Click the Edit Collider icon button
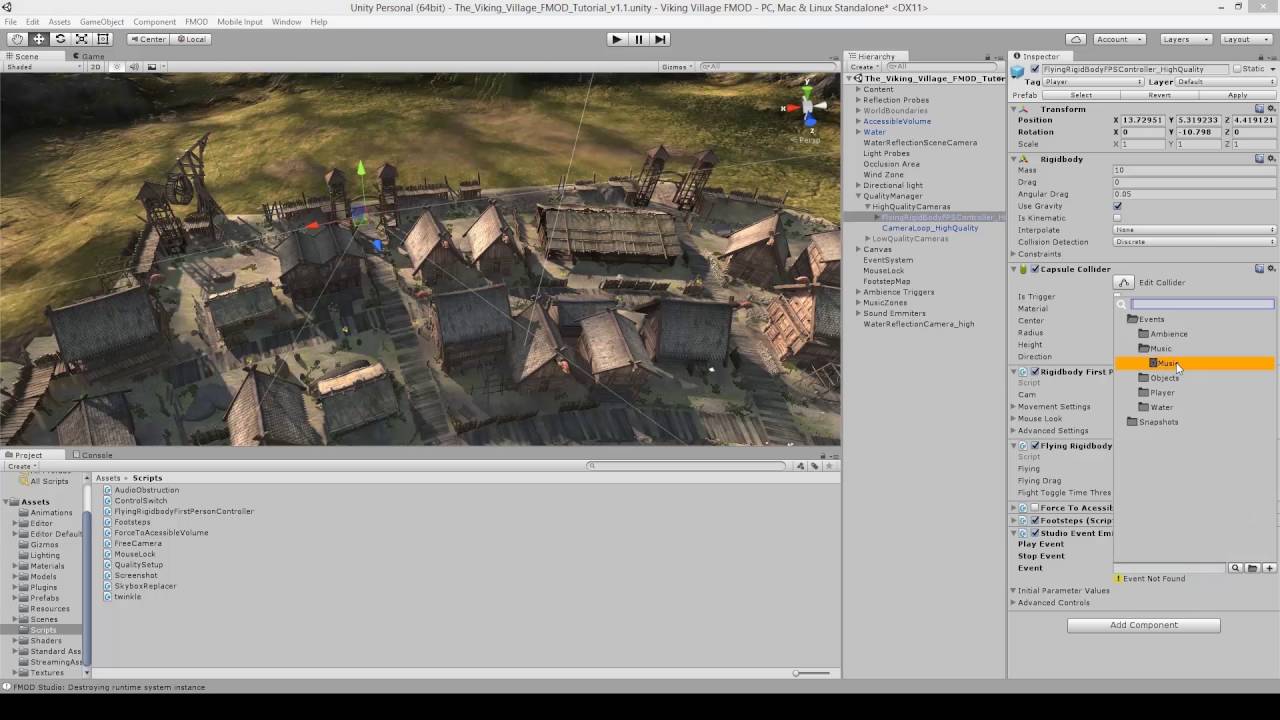 click(1124, 283)
